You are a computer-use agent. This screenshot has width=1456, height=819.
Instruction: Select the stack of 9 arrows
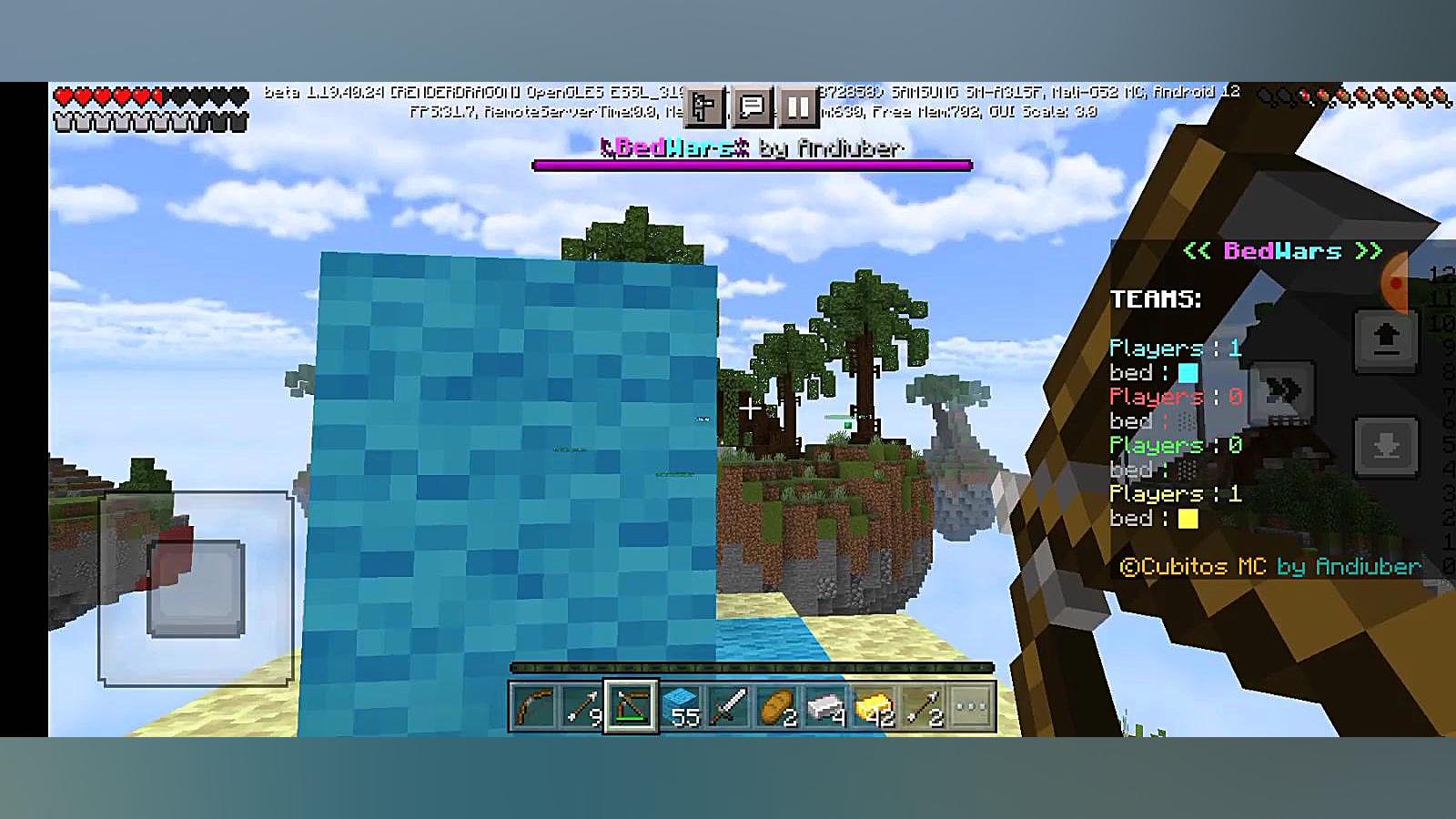[582, 707]
